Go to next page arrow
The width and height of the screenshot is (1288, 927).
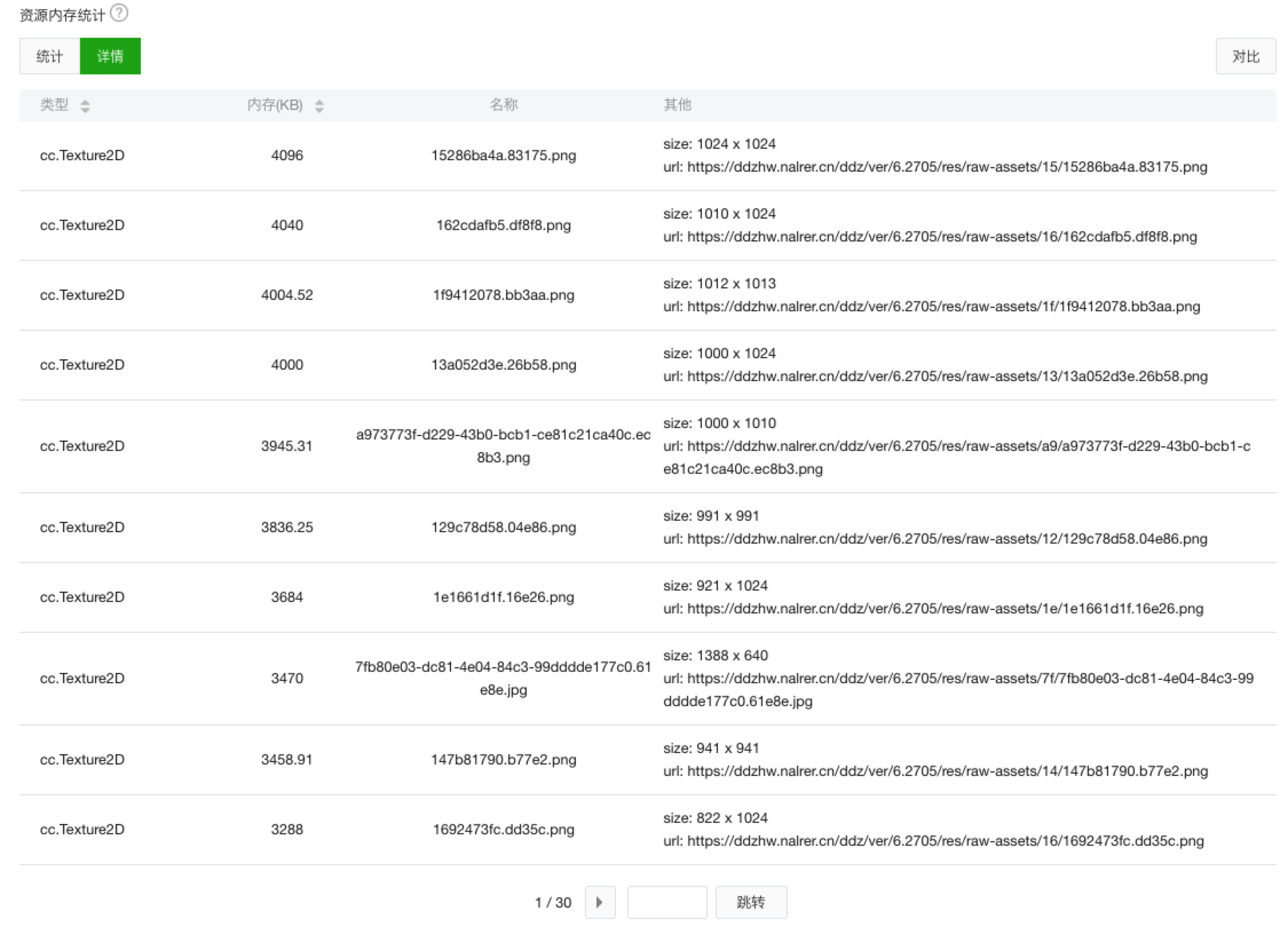pos(599,902)
